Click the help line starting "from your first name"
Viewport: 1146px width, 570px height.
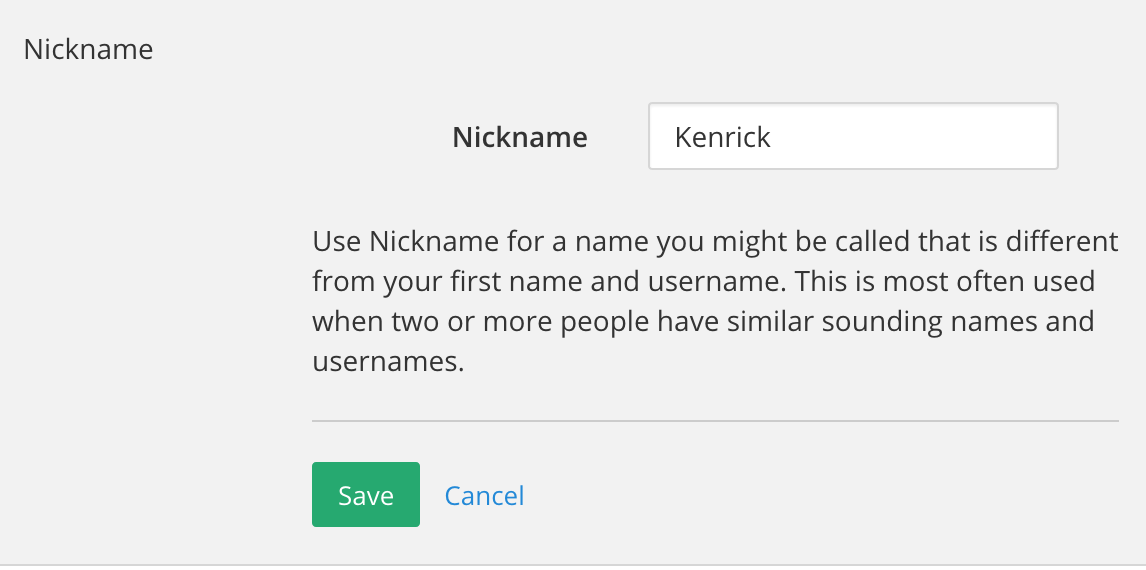click(x=703, y=282)
